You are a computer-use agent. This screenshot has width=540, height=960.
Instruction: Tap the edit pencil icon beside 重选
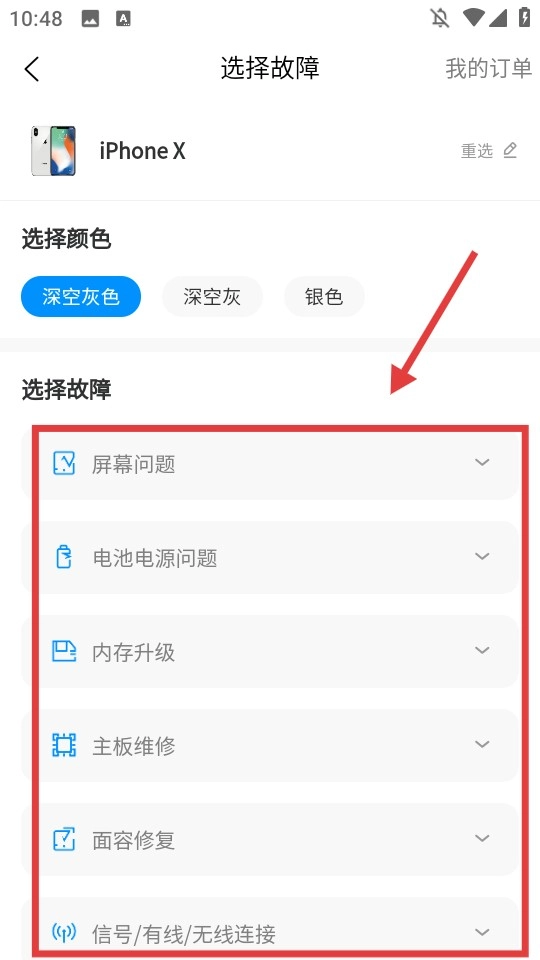pyautogui.click(x=510, y=150)
